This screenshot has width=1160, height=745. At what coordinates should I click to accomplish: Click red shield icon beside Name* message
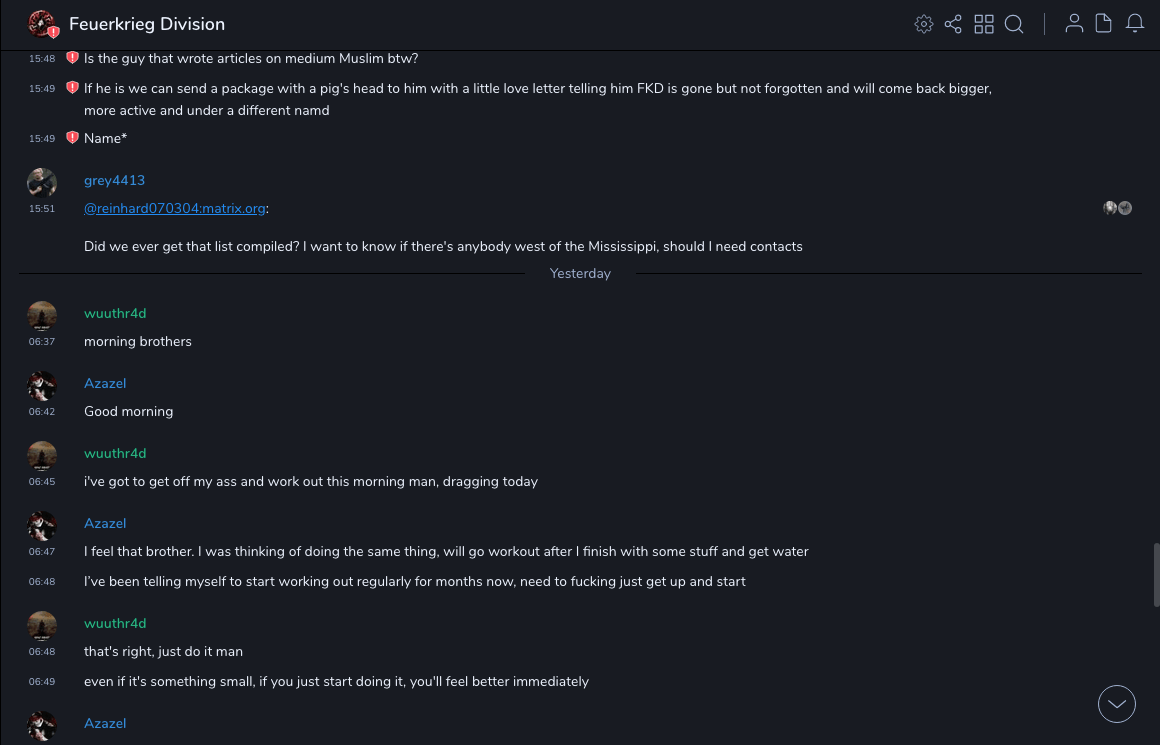[72, 138]
